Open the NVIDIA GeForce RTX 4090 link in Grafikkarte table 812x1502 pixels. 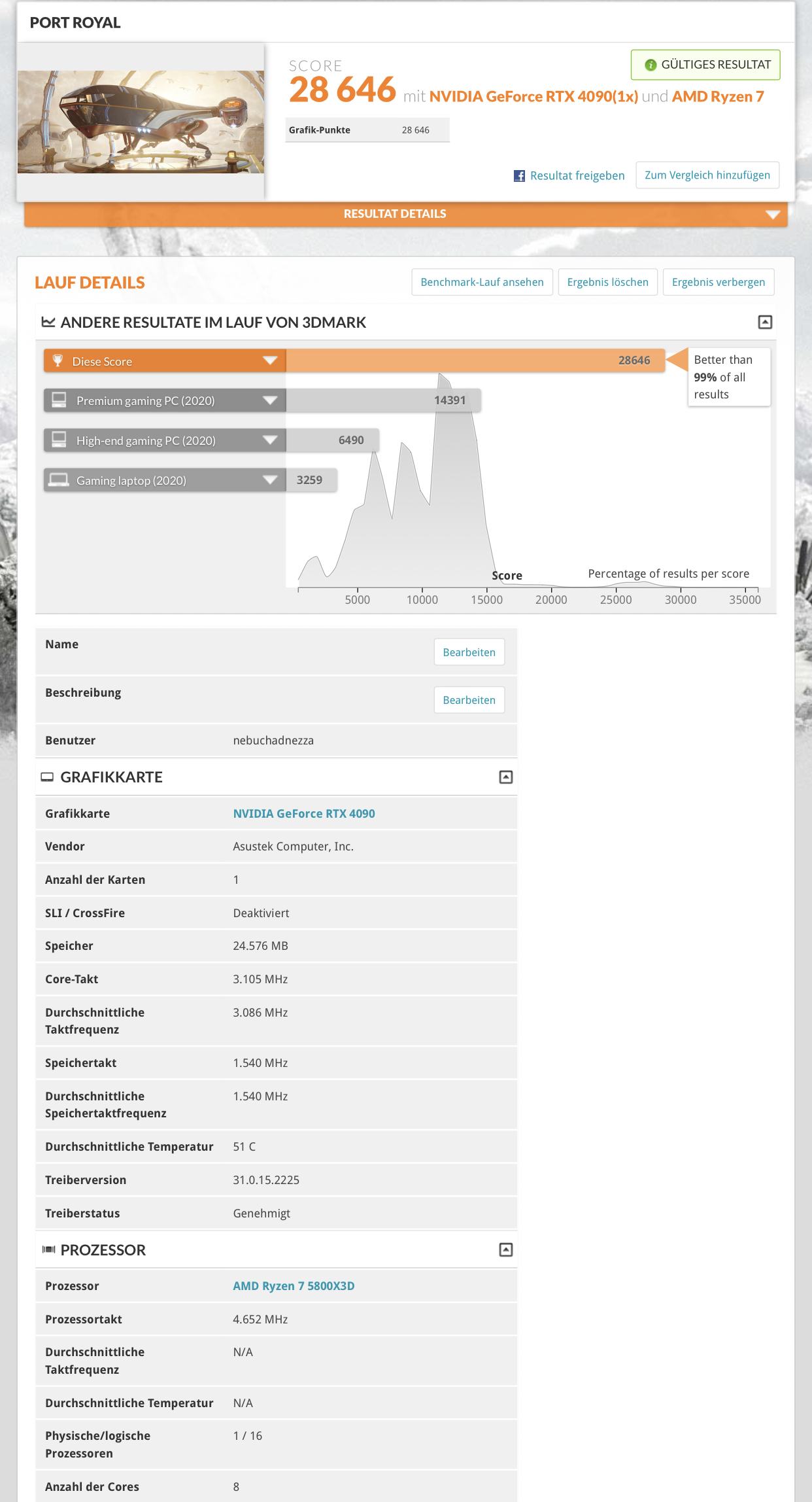304,814
